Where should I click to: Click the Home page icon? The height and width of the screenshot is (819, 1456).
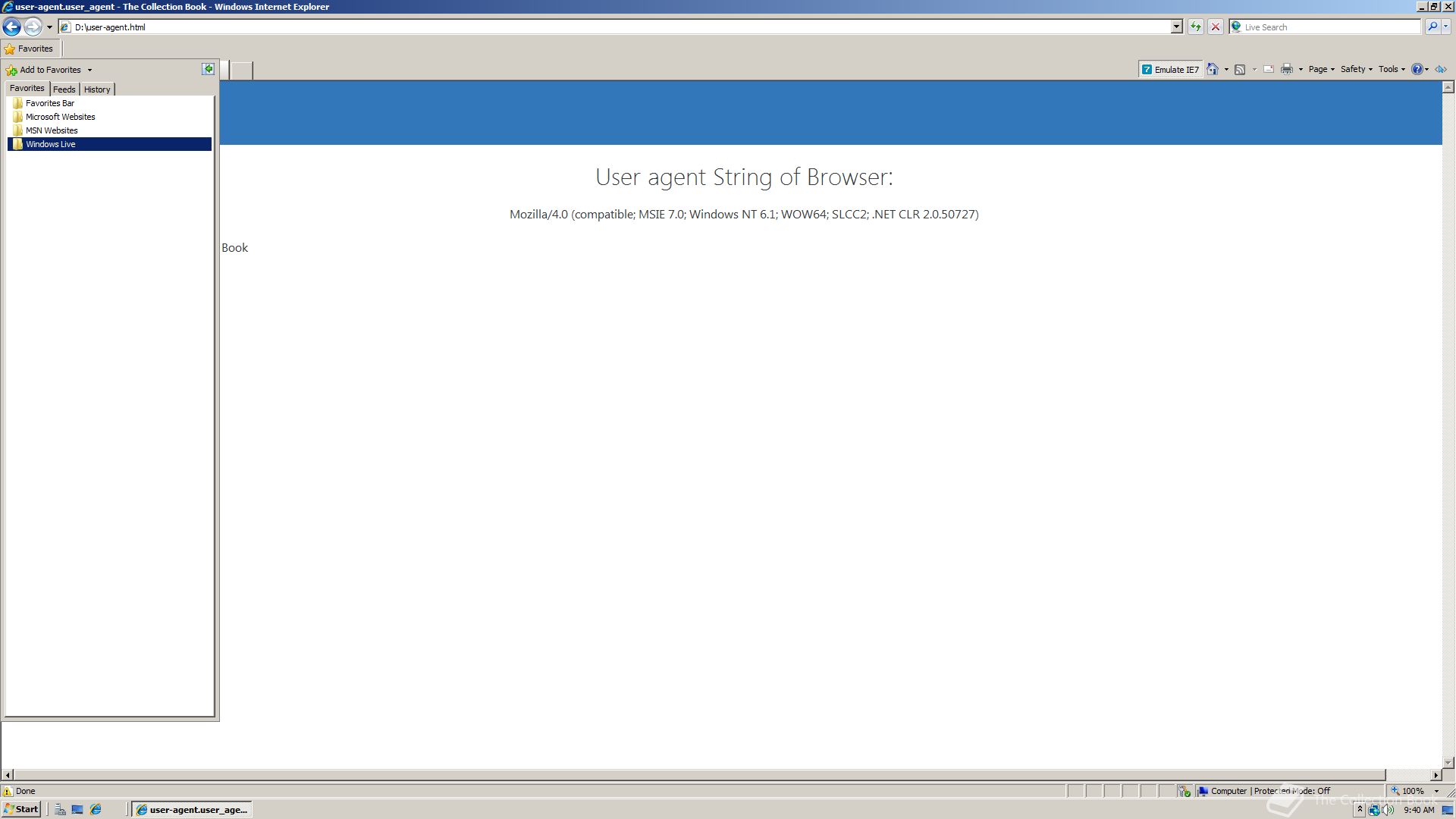click(x=1213, y=70)
